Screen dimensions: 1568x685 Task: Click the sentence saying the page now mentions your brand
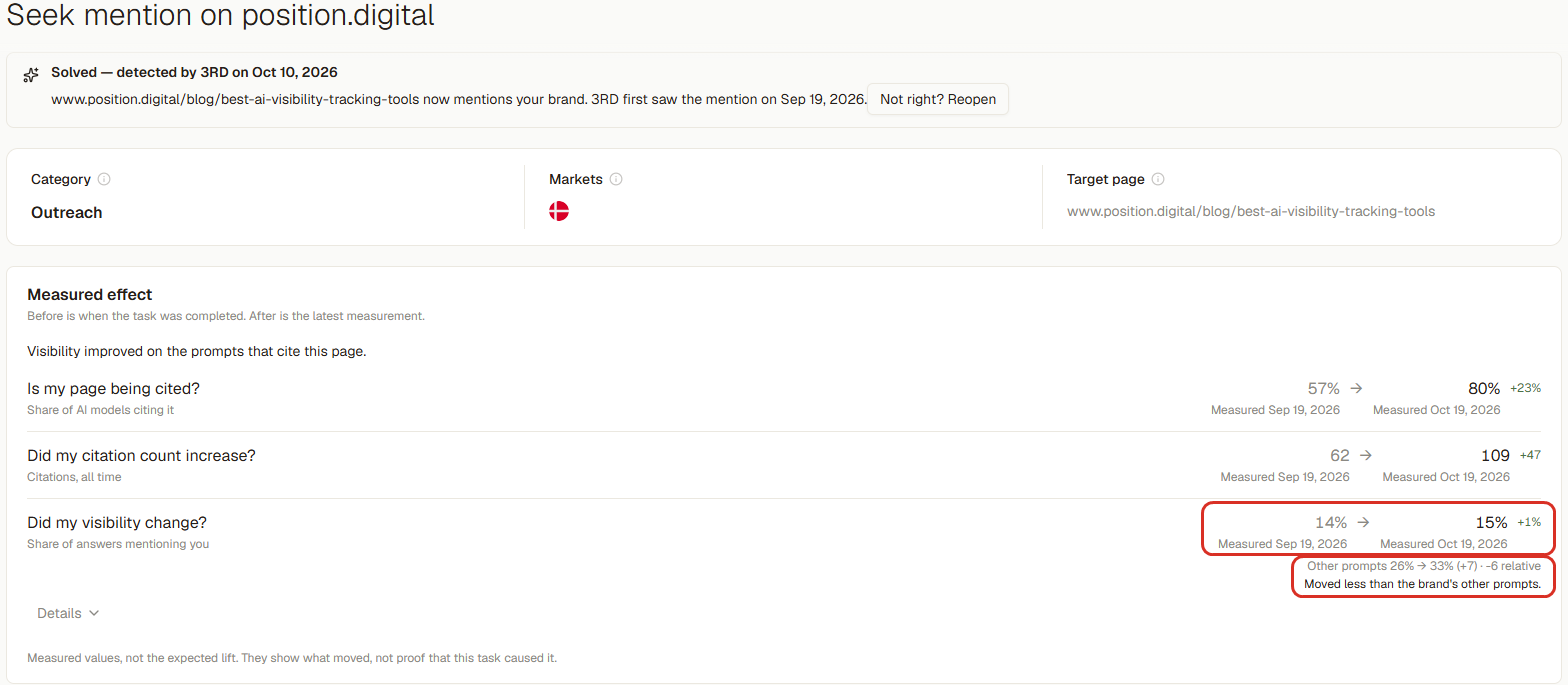(x=459, y=99)
